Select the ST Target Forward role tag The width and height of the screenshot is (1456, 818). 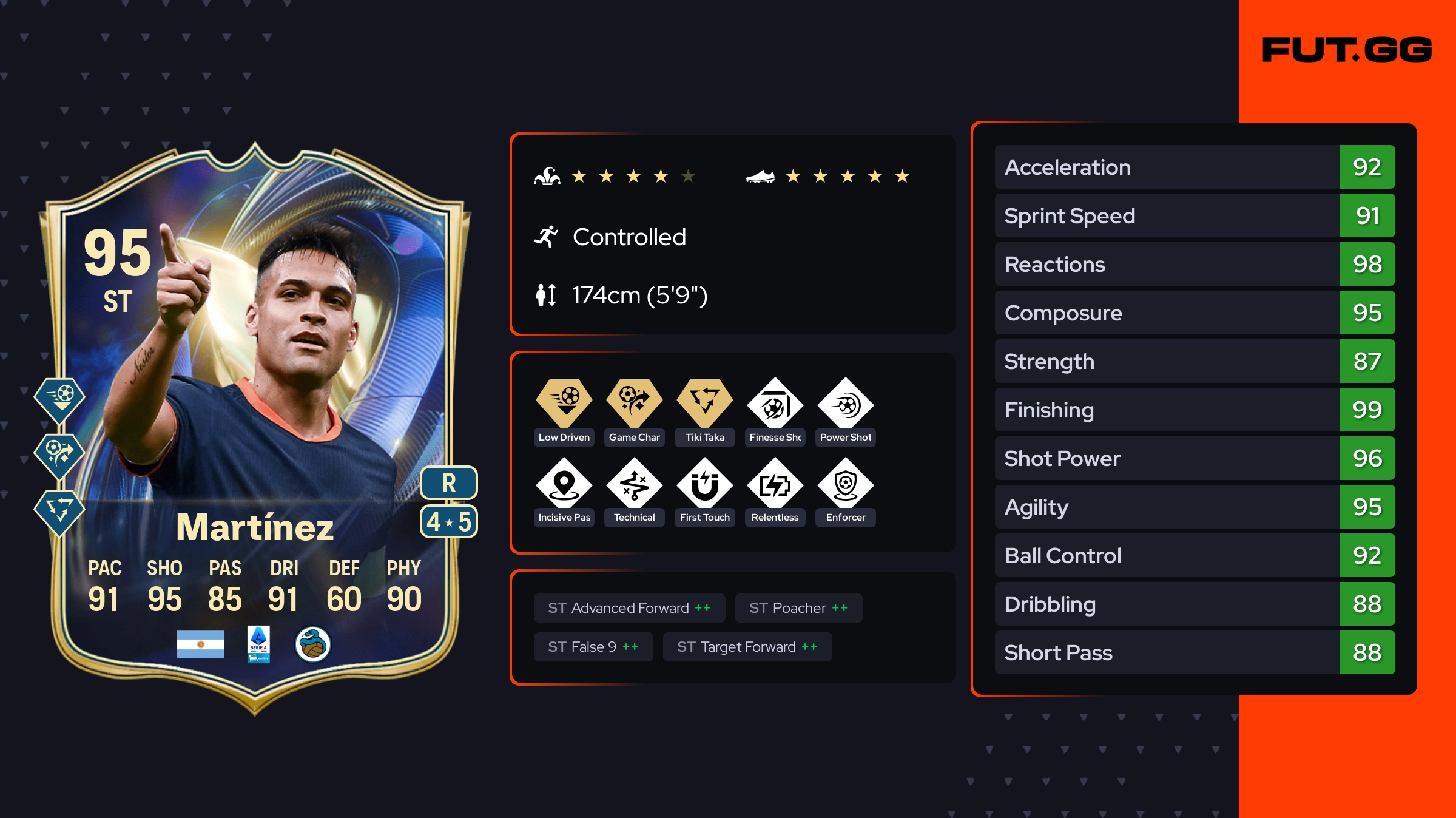coord(747,647)
